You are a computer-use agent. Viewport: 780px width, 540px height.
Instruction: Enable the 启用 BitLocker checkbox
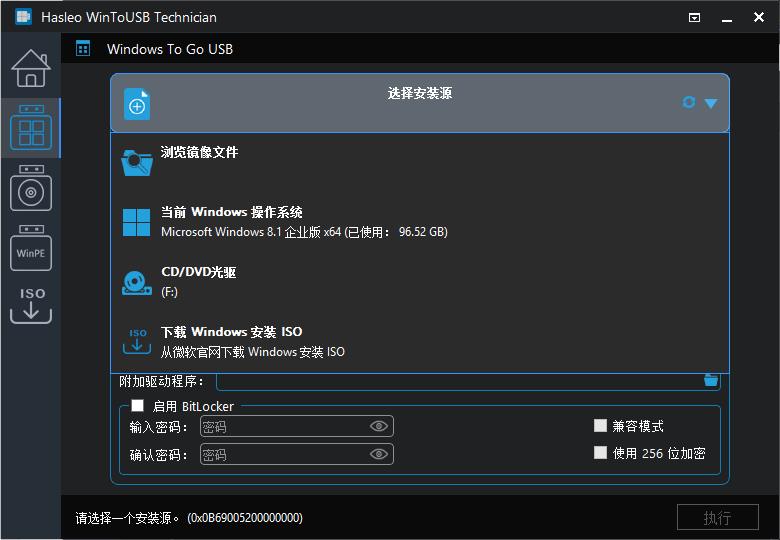(137, 406)
